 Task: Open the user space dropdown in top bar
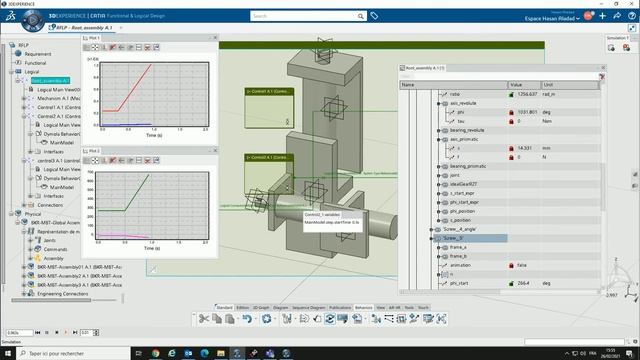552,18
